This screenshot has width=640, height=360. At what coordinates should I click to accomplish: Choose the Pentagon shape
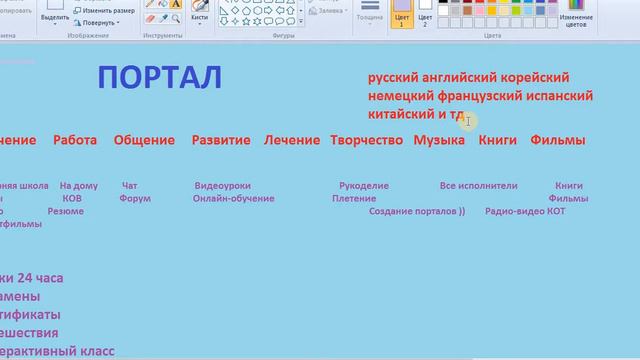click(246, 11)
